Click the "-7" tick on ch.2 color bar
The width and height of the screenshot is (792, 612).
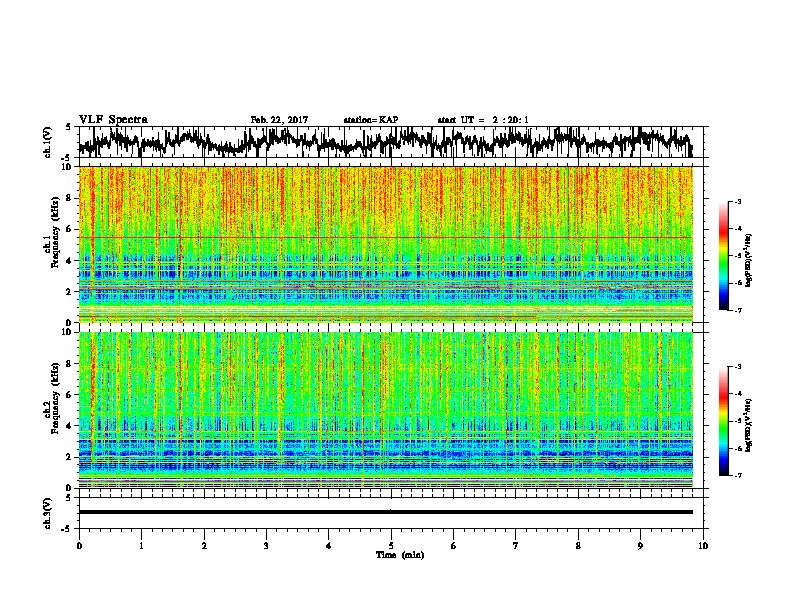[738, 476]
